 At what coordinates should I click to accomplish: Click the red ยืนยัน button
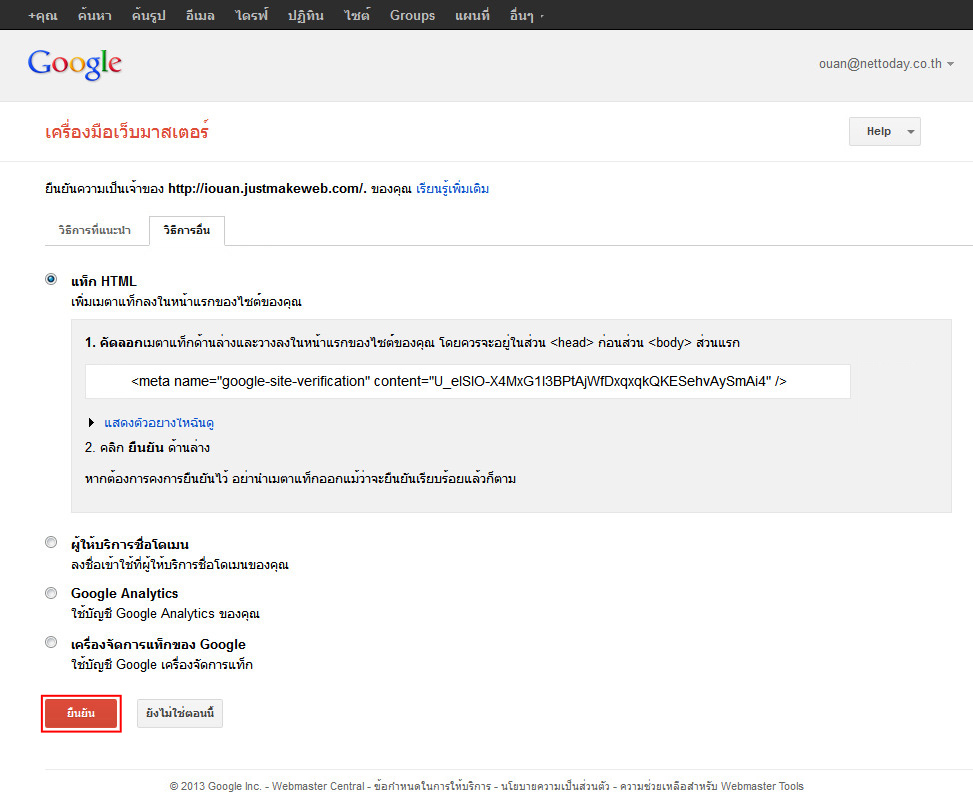click(81, 713)
